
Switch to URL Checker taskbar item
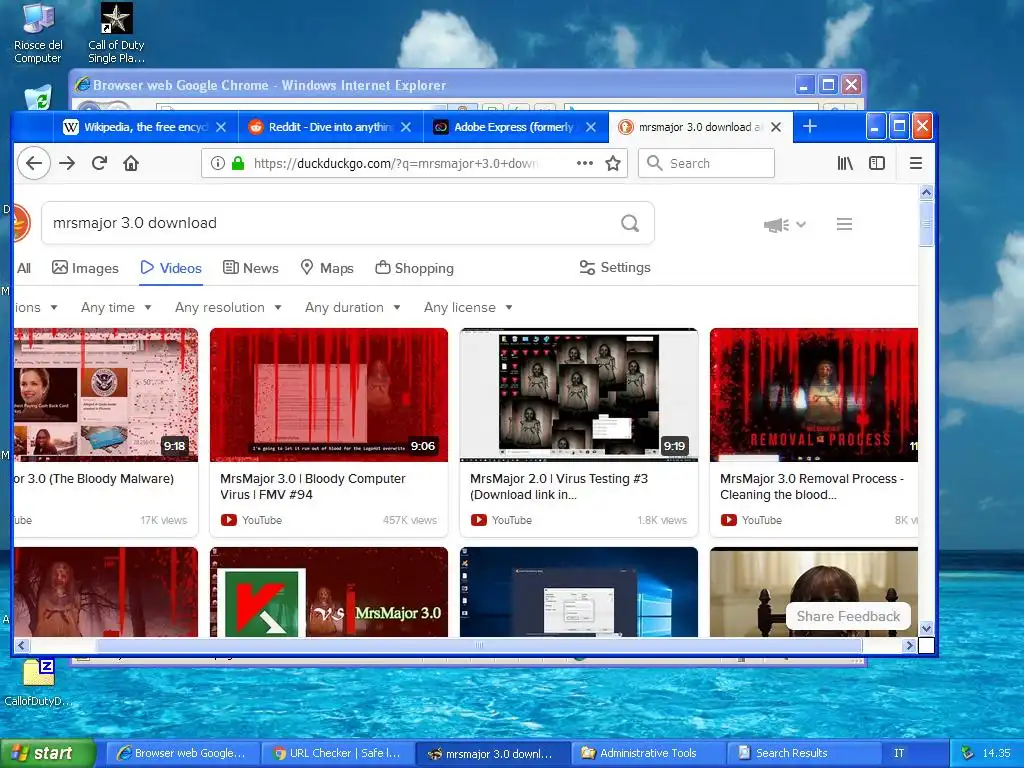(x=338, y=753)
